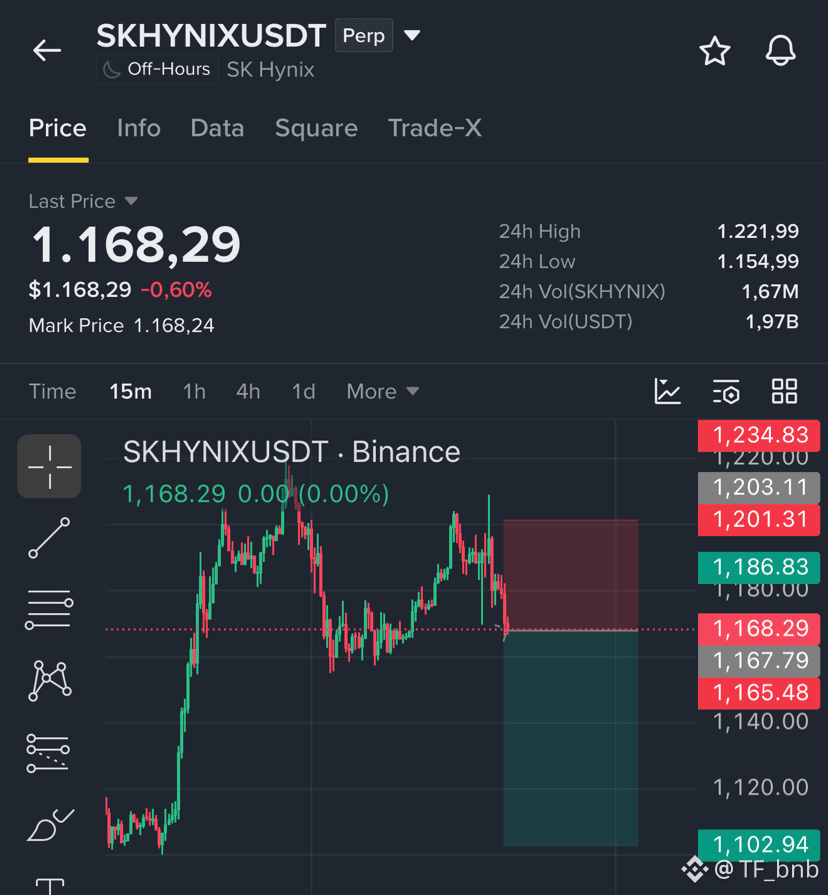Click the 1,186.83 price label
The width and height of the screenshot is (828, 895).
click(x=759, y=567)
